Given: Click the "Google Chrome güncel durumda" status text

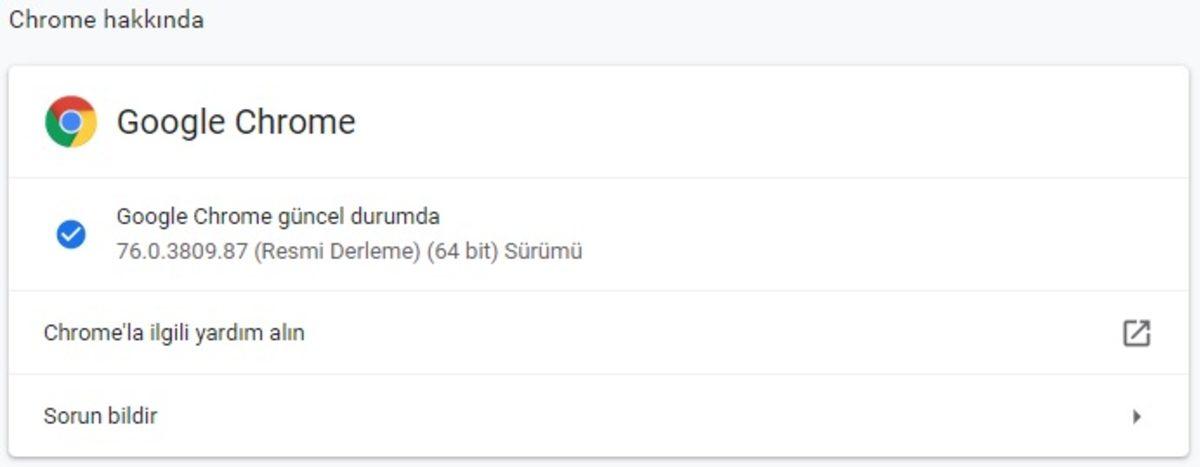Looking at the screenshot, I should [278, 216].
